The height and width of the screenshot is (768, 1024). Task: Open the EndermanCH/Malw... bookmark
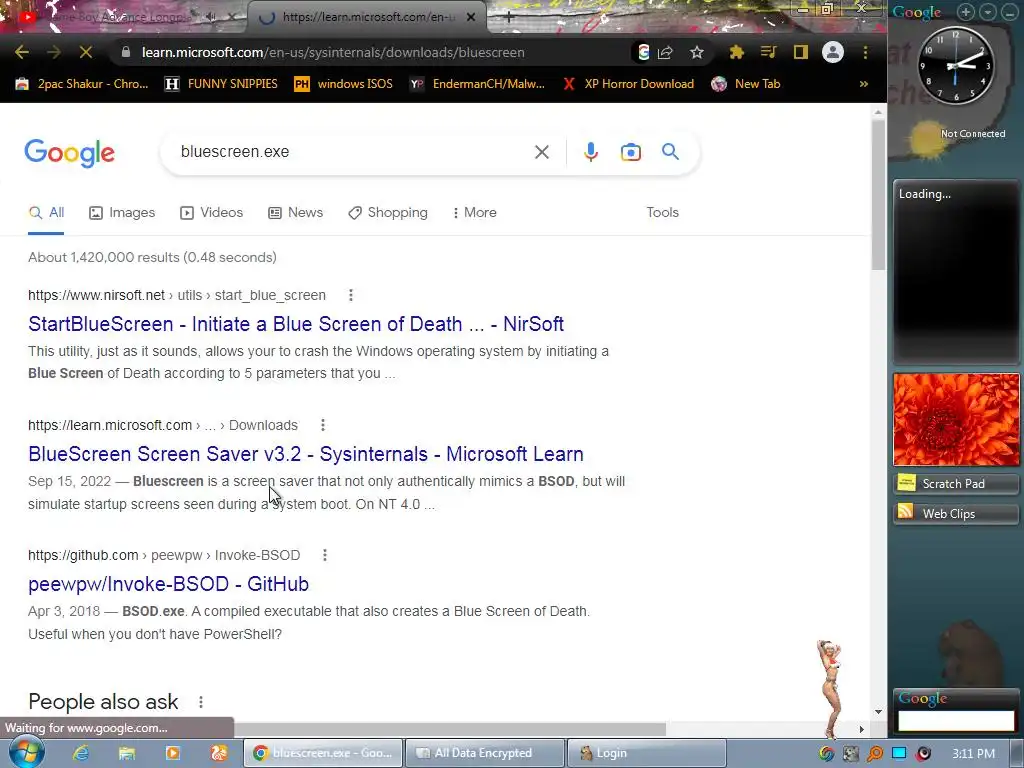click(x=477, y=84)
